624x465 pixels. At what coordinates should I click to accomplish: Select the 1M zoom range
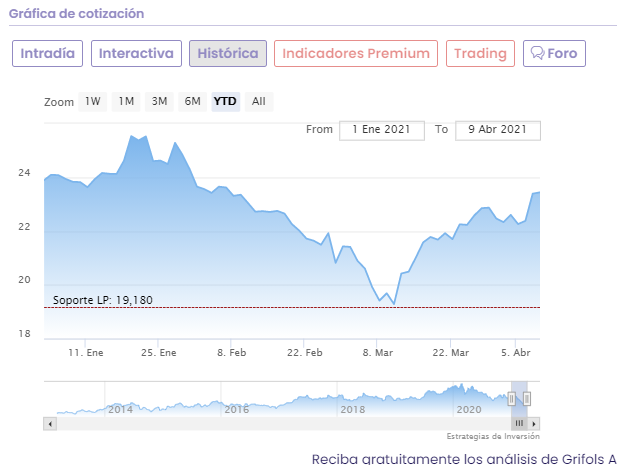[x=125, y=101]
